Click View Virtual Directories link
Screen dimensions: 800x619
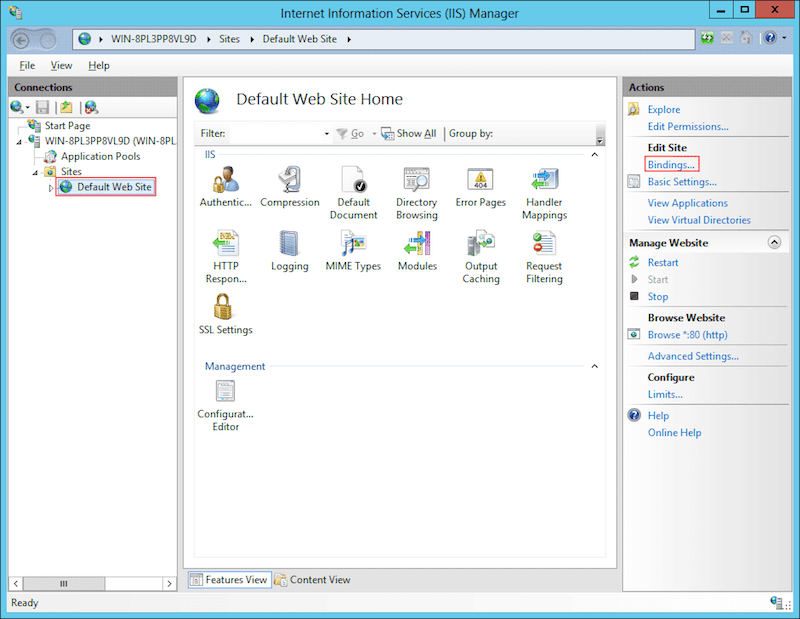coord(699,220)
